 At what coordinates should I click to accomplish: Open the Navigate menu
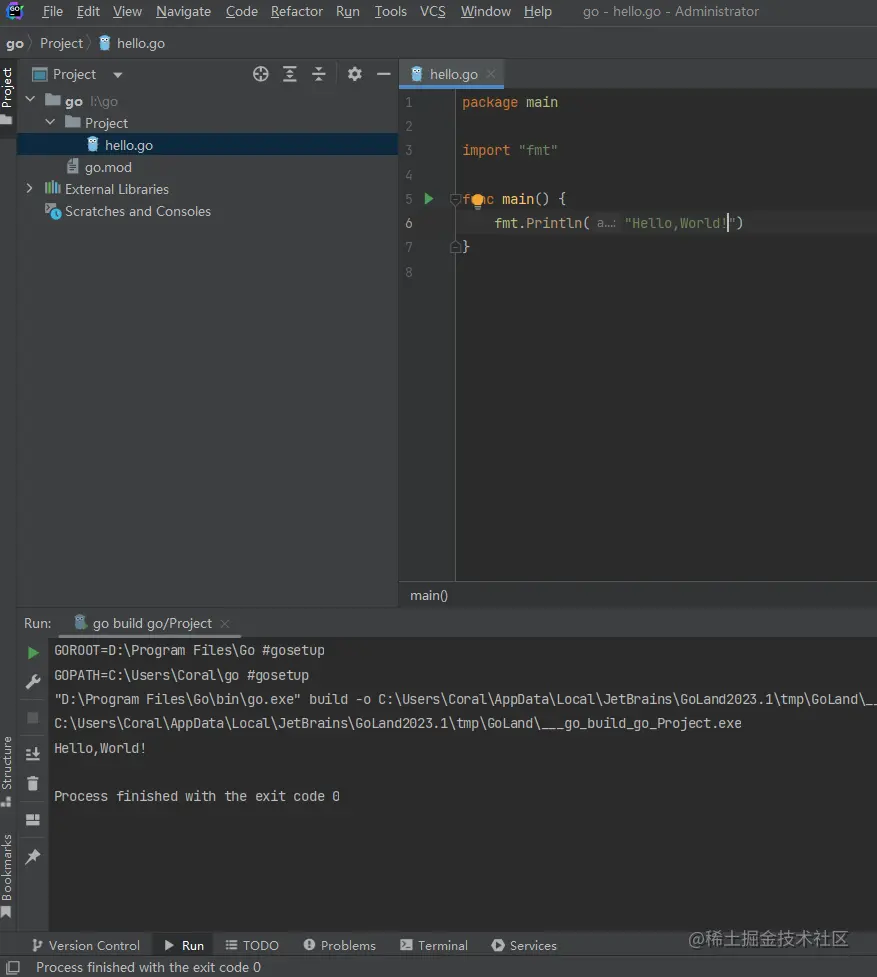[x=183, y=11]
